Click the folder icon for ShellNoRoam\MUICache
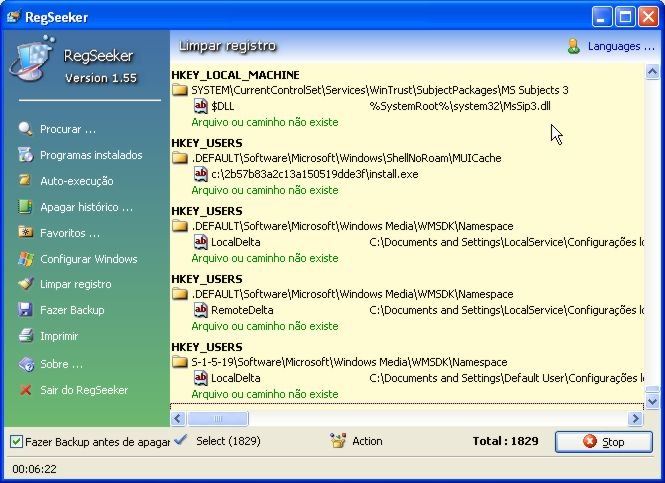 180,158
